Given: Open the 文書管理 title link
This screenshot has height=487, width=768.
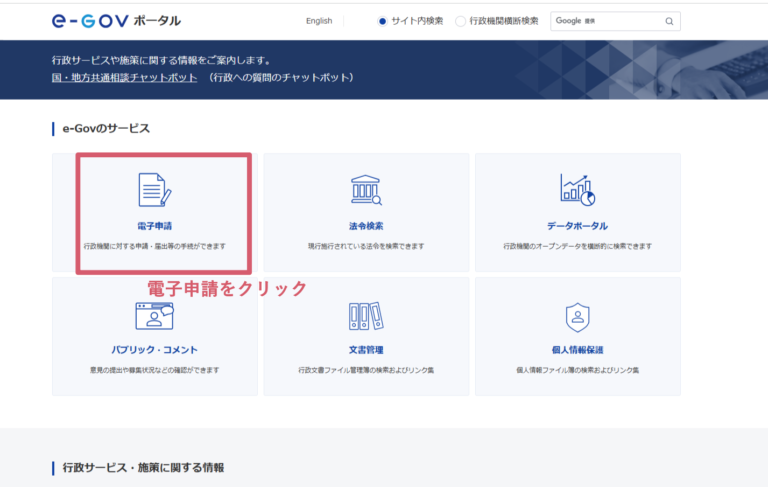Looking at the screenshot, I should (x=366, y=350).
